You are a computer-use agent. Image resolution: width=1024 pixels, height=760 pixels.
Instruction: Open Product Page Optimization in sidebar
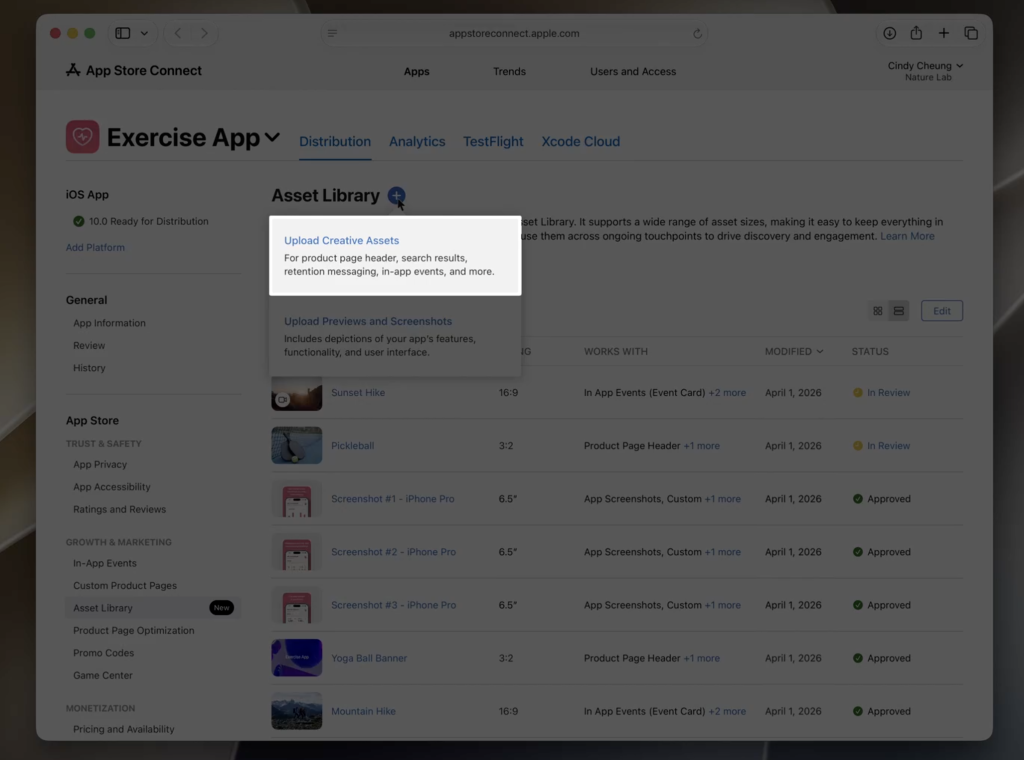(x=134, y=630)
